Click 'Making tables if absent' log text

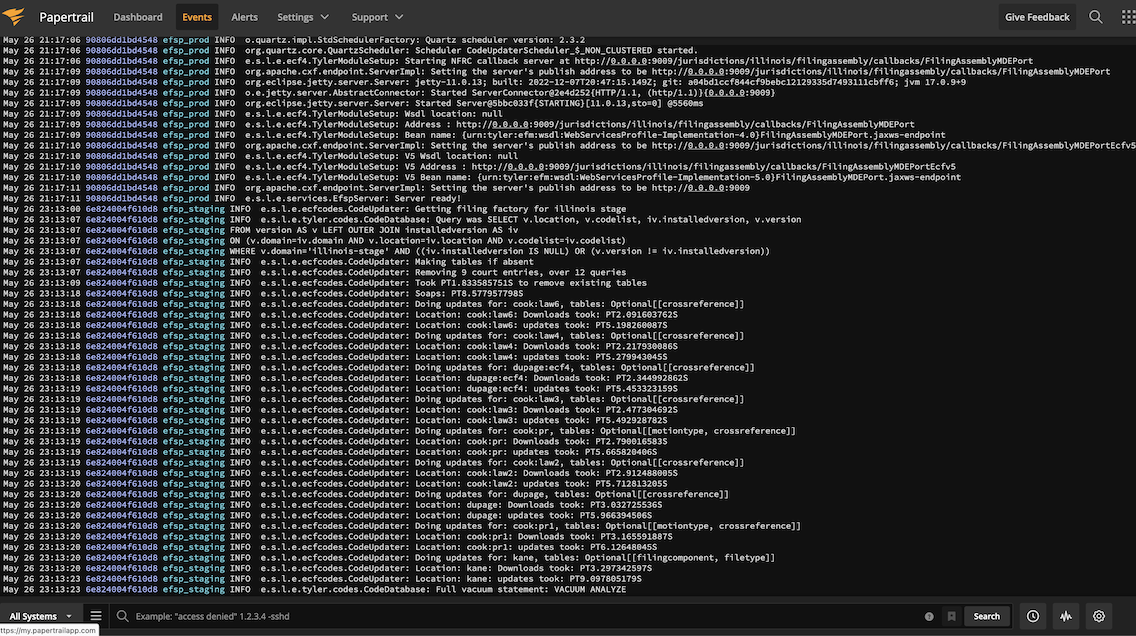[474, 261]
